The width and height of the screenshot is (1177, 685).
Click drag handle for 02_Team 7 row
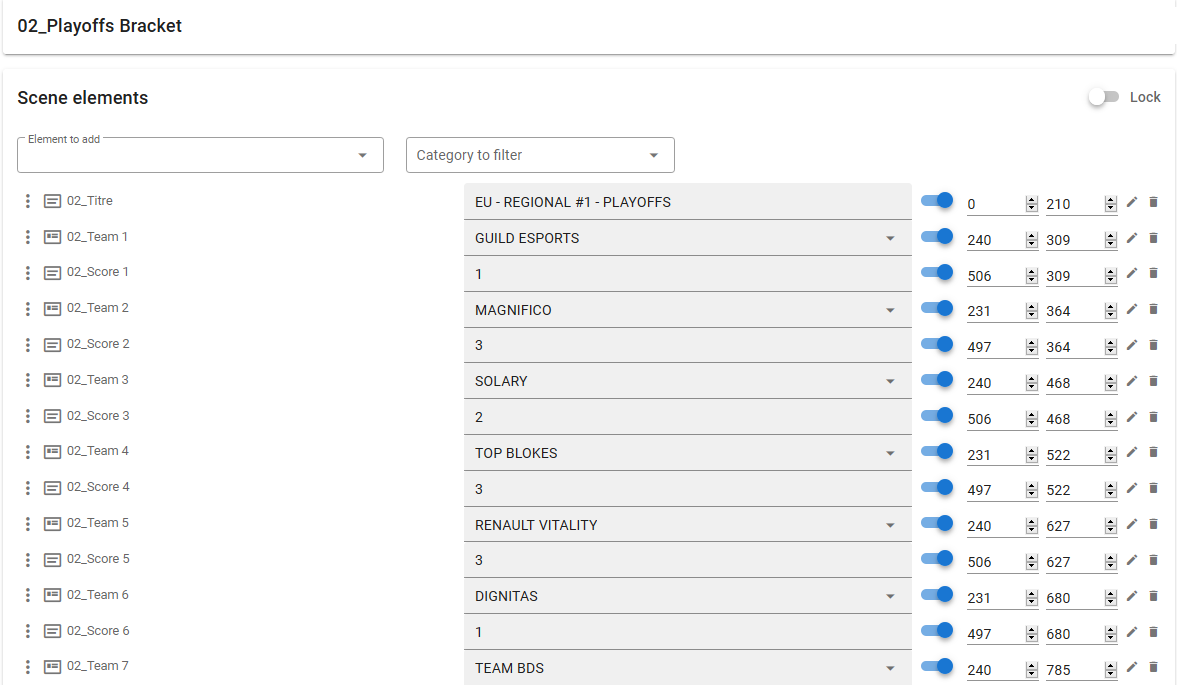pyautogui.click(x=28, y=667)
